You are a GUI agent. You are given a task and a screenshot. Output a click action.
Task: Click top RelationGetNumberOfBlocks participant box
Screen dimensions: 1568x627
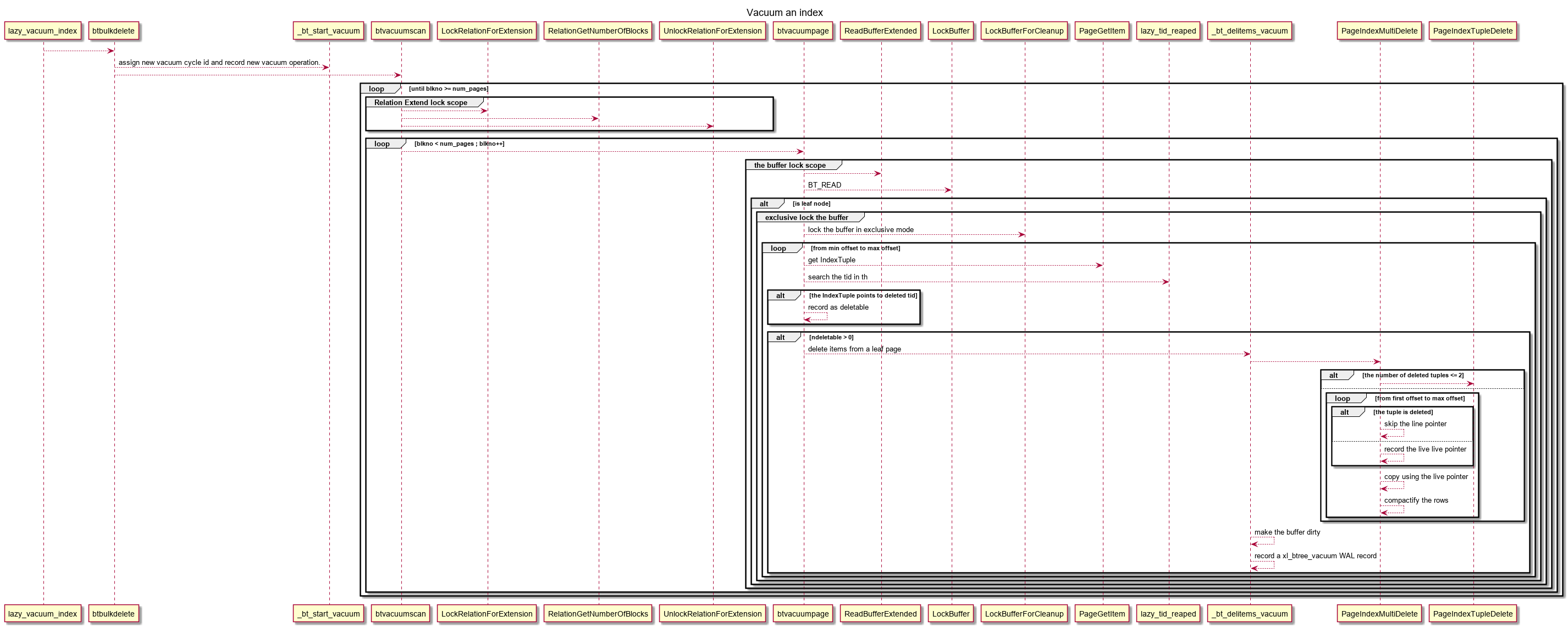pos(598,31)
